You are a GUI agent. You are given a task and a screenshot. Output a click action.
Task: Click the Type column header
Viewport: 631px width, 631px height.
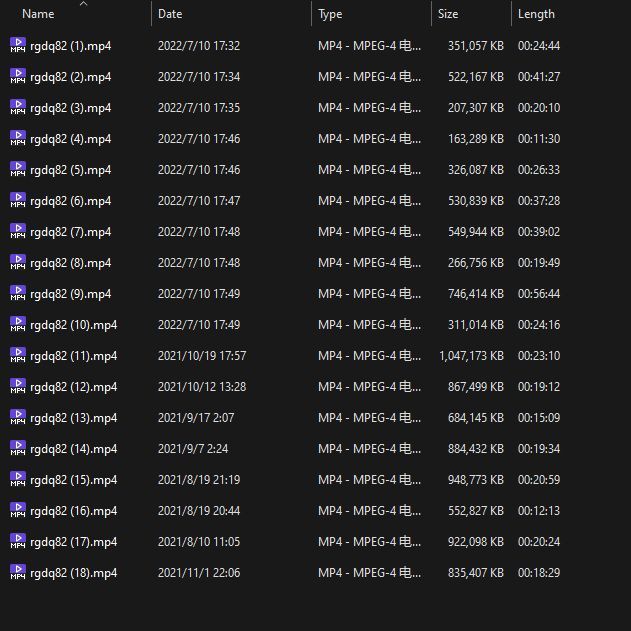pos(330,15)
